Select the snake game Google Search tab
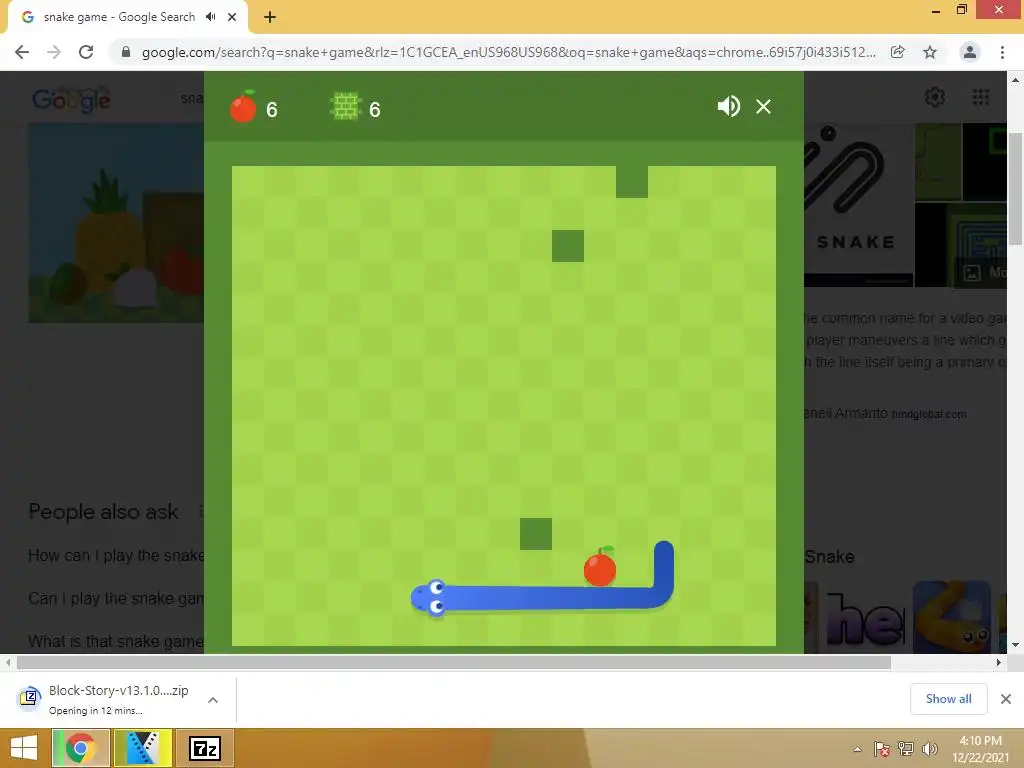1024x768 pixels. coord(127,18)
